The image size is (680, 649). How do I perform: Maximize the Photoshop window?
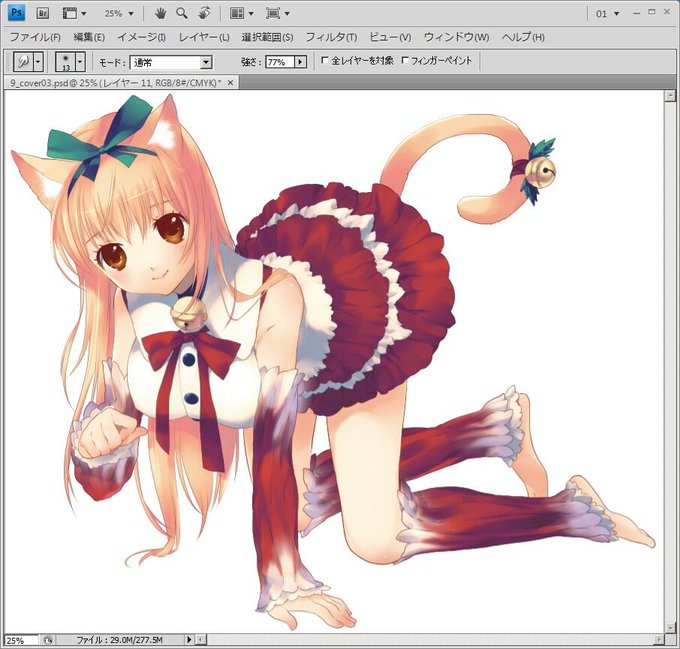coord(651,12)
